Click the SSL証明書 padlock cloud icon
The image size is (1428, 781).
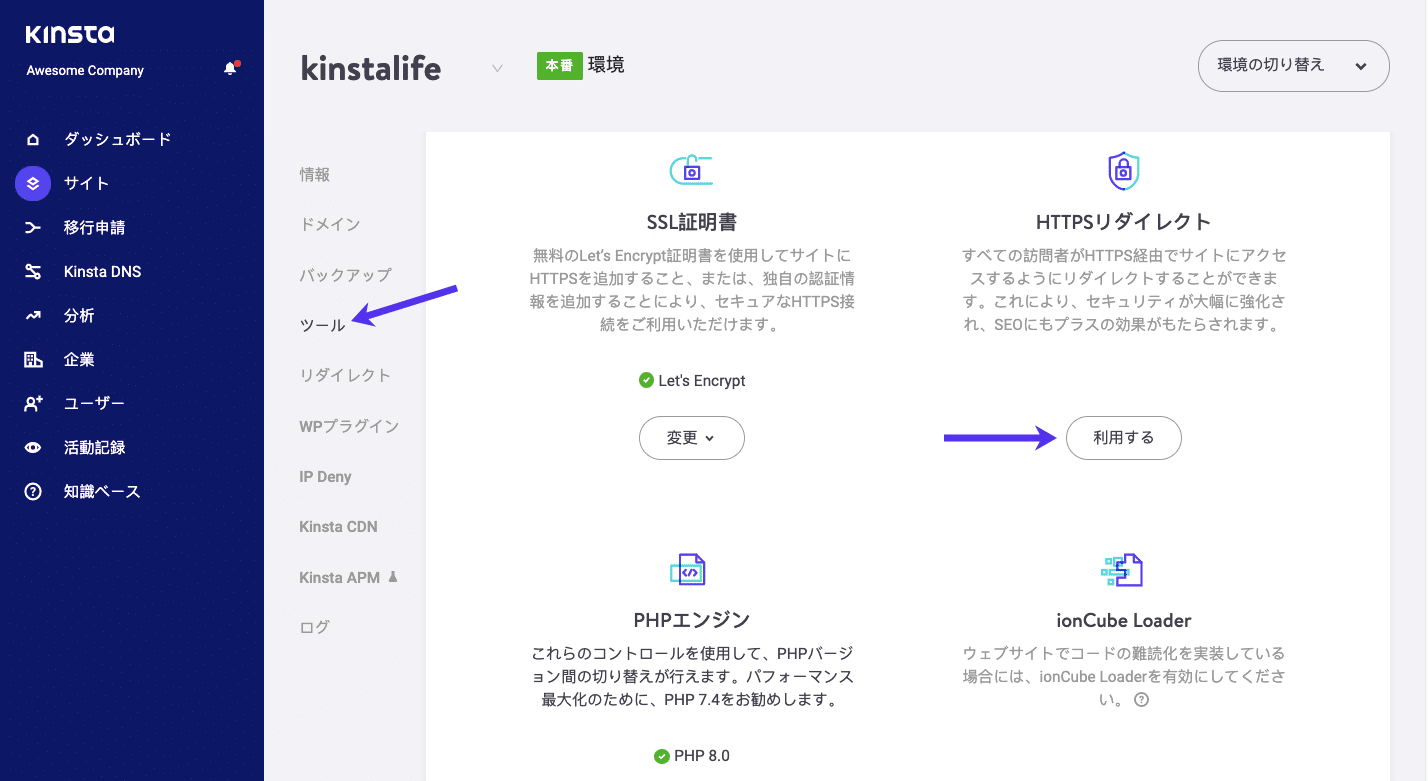tap(691, 169)
